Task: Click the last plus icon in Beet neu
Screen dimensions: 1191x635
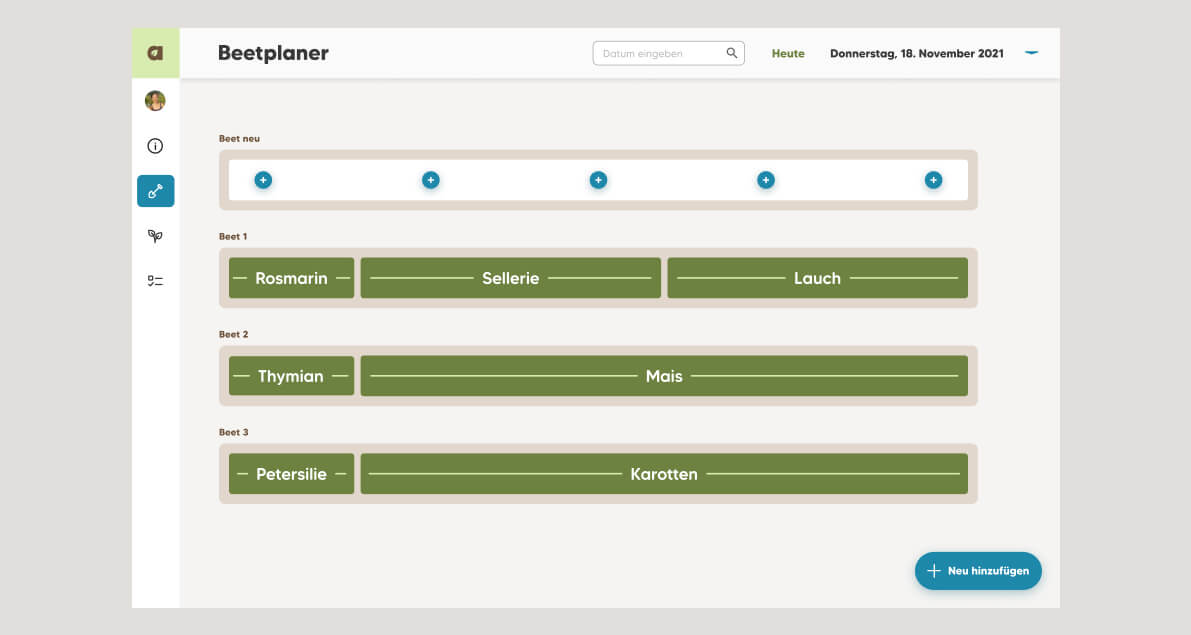Action: pos(933,180)
